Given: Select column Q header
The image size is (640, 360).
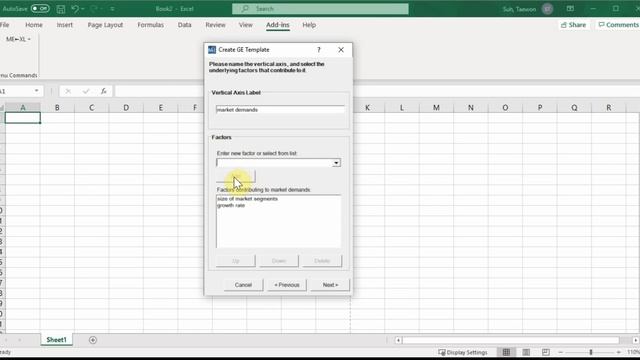Looking at the screenshot, I should tap(574, 108).
